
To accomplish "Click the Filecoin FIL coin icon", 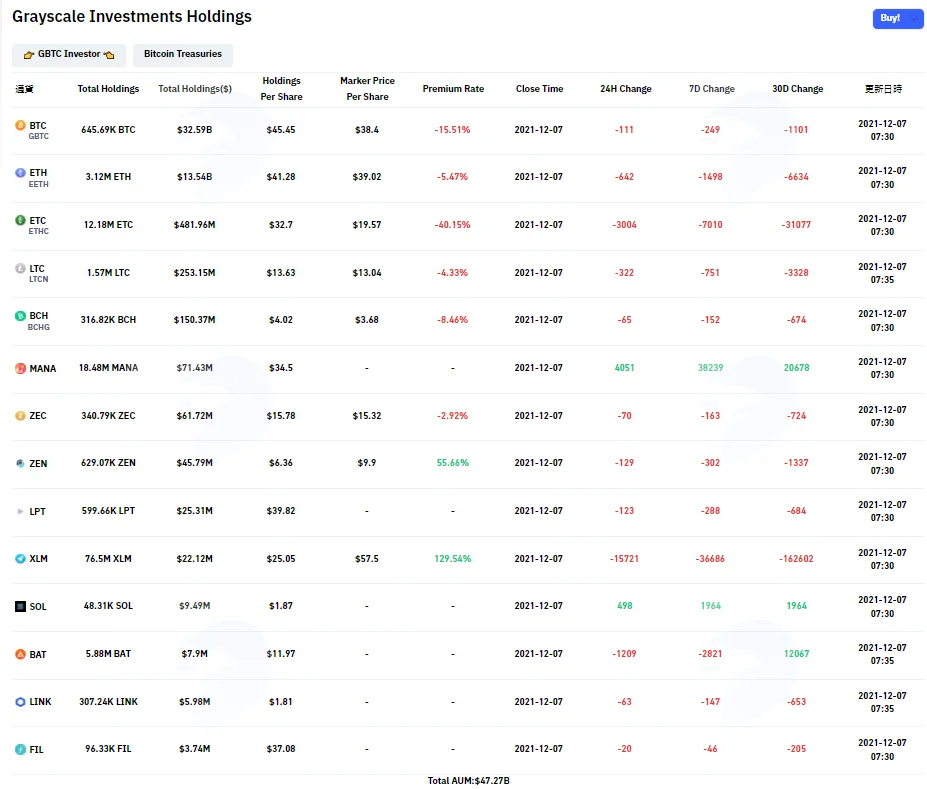I will tap(20, 749).
